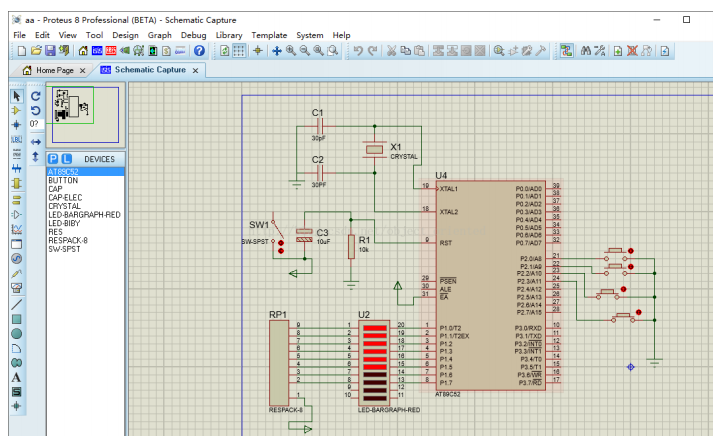Click the overview preview thumbnail
713x446 pixels.
86,112
